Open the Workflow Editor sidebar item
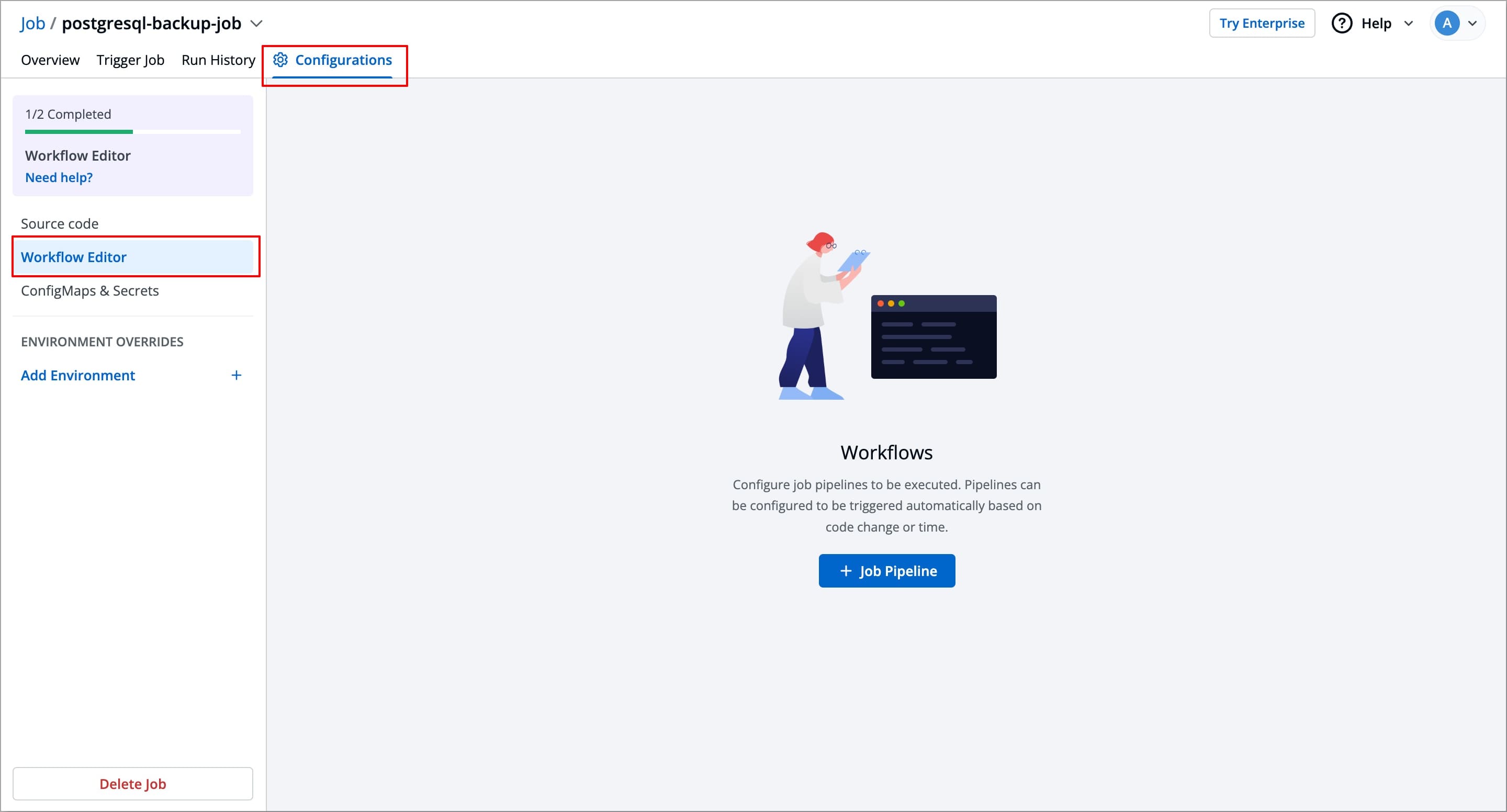This screenshot has width=1507, height=812. [74, 257]
